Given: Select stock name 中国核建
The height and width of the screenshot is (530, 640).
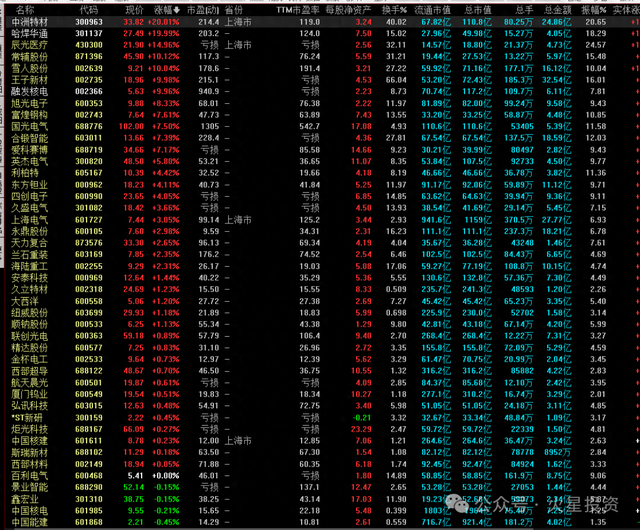Looking at the screenshot, I should coord(29,441).
